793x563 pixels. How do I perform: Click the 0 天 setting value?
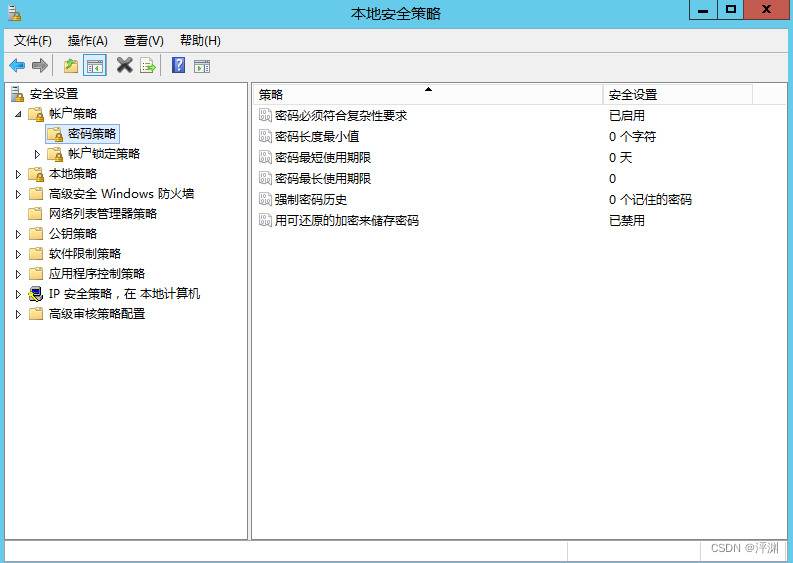pos(621,157)
